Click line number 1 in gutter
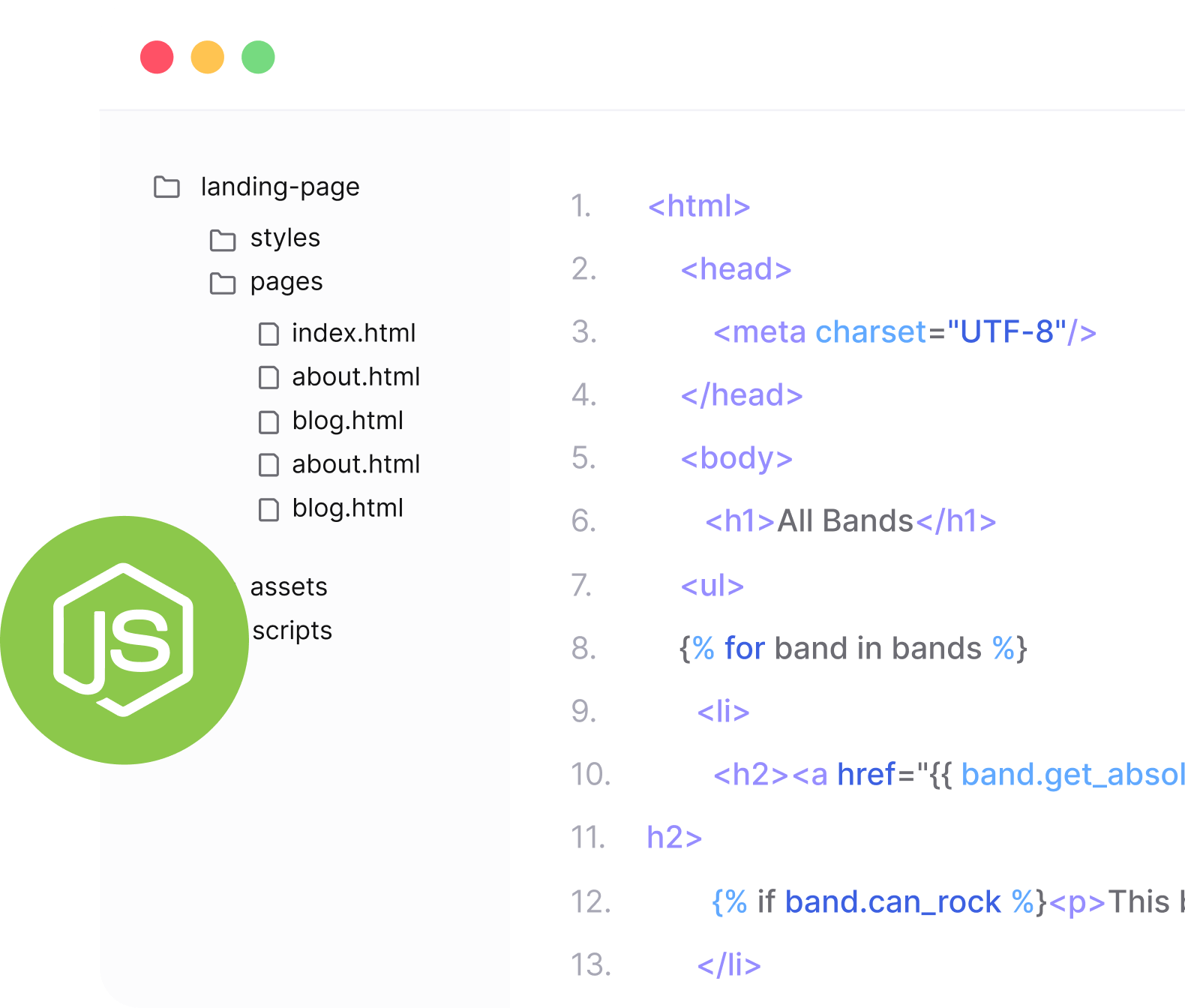Viewport: 1185px width, 1008px height. click(x=581, y=206)
